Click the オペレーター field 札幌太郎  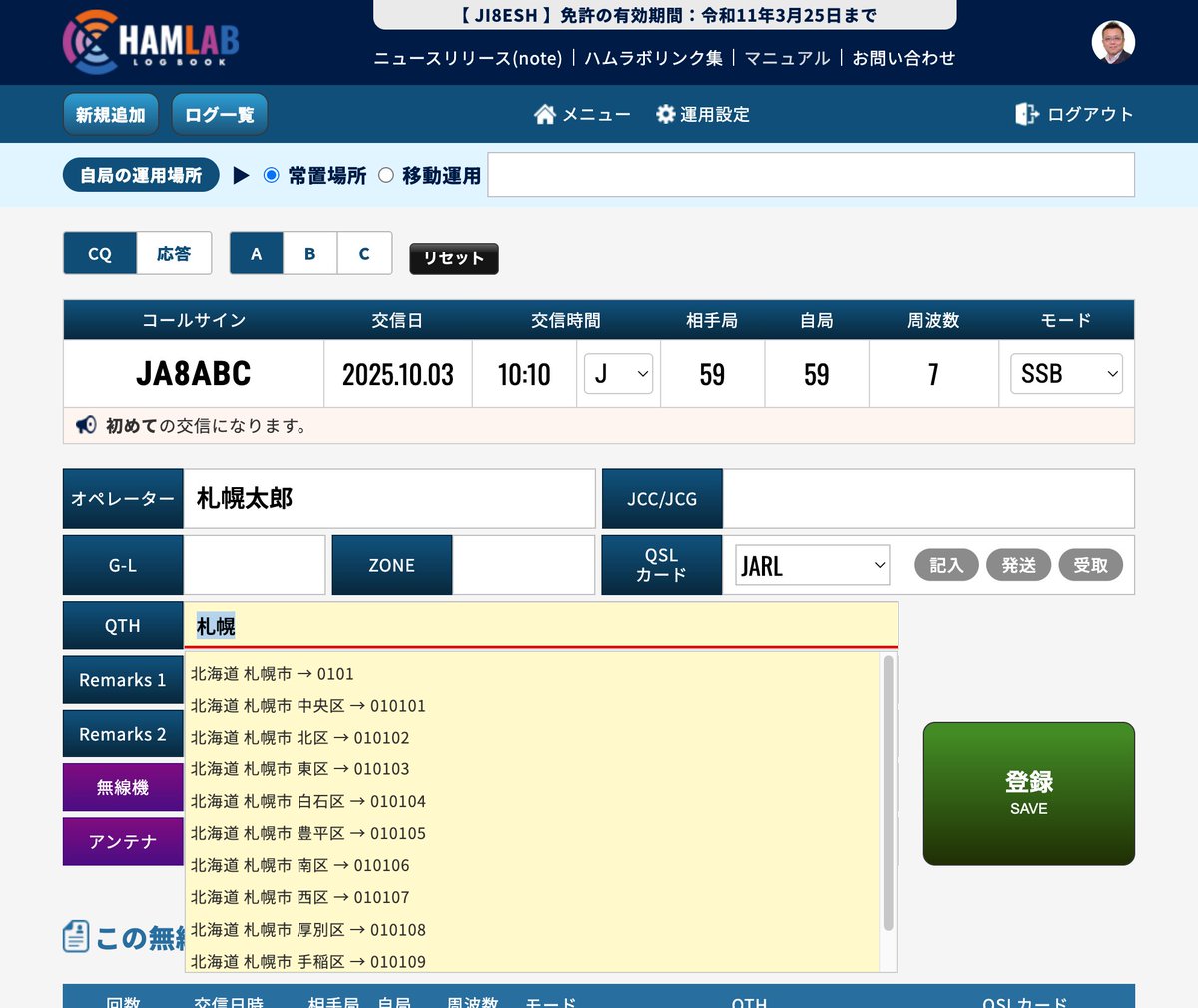tap(388, 498)
